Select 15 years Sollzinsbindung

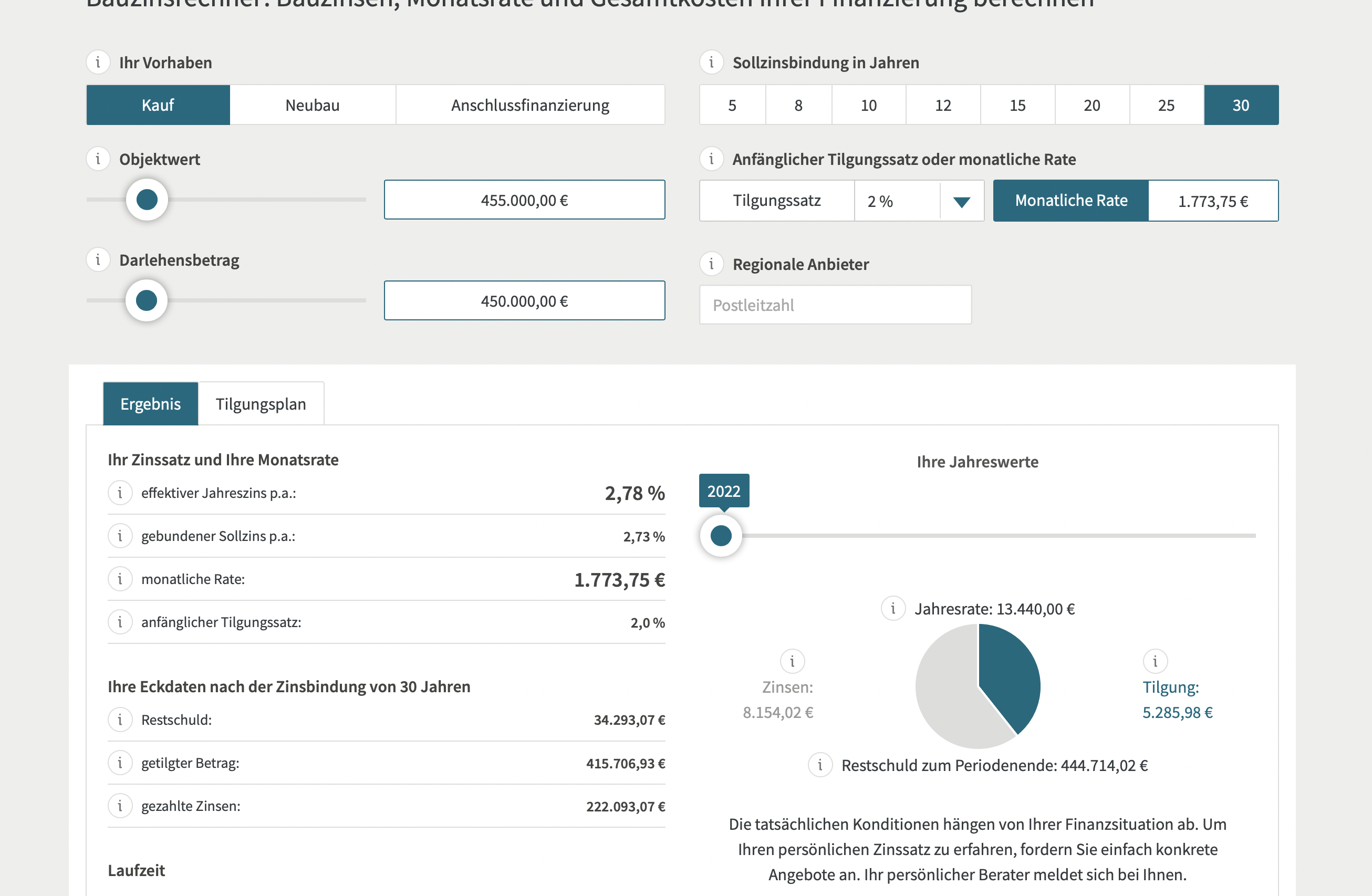[1017, 105]
